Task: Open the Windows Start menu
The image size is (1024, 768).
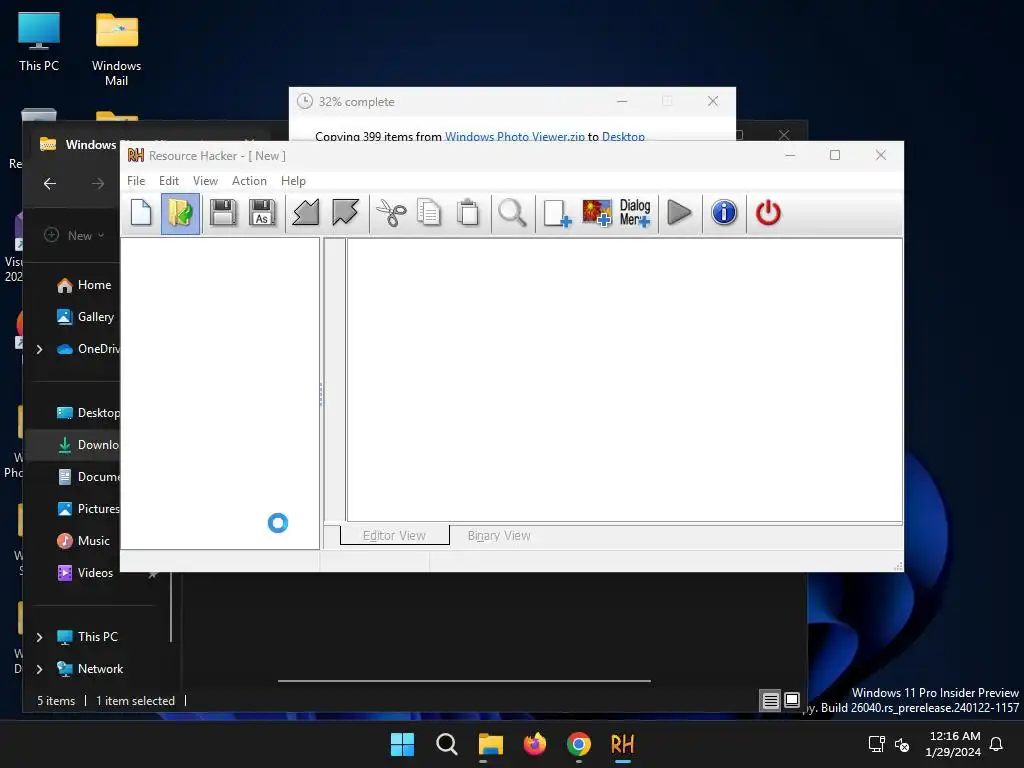Action: 402,744
